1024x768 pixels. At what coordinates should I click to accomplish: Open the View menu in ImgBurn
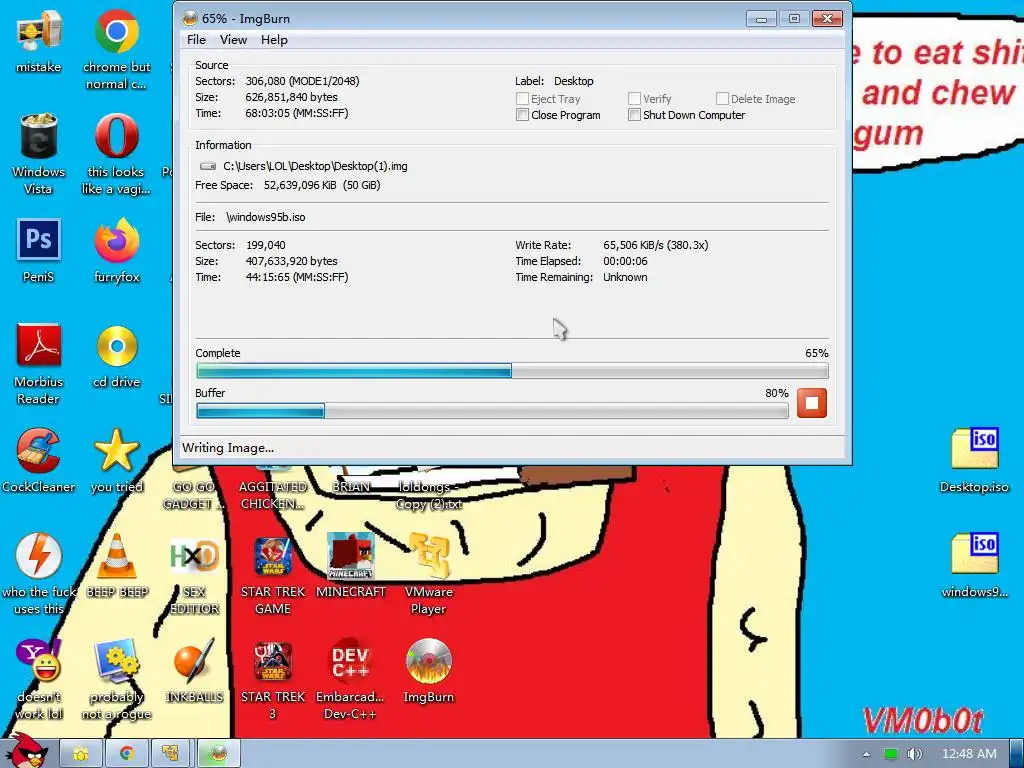click(x=233, y=40)
